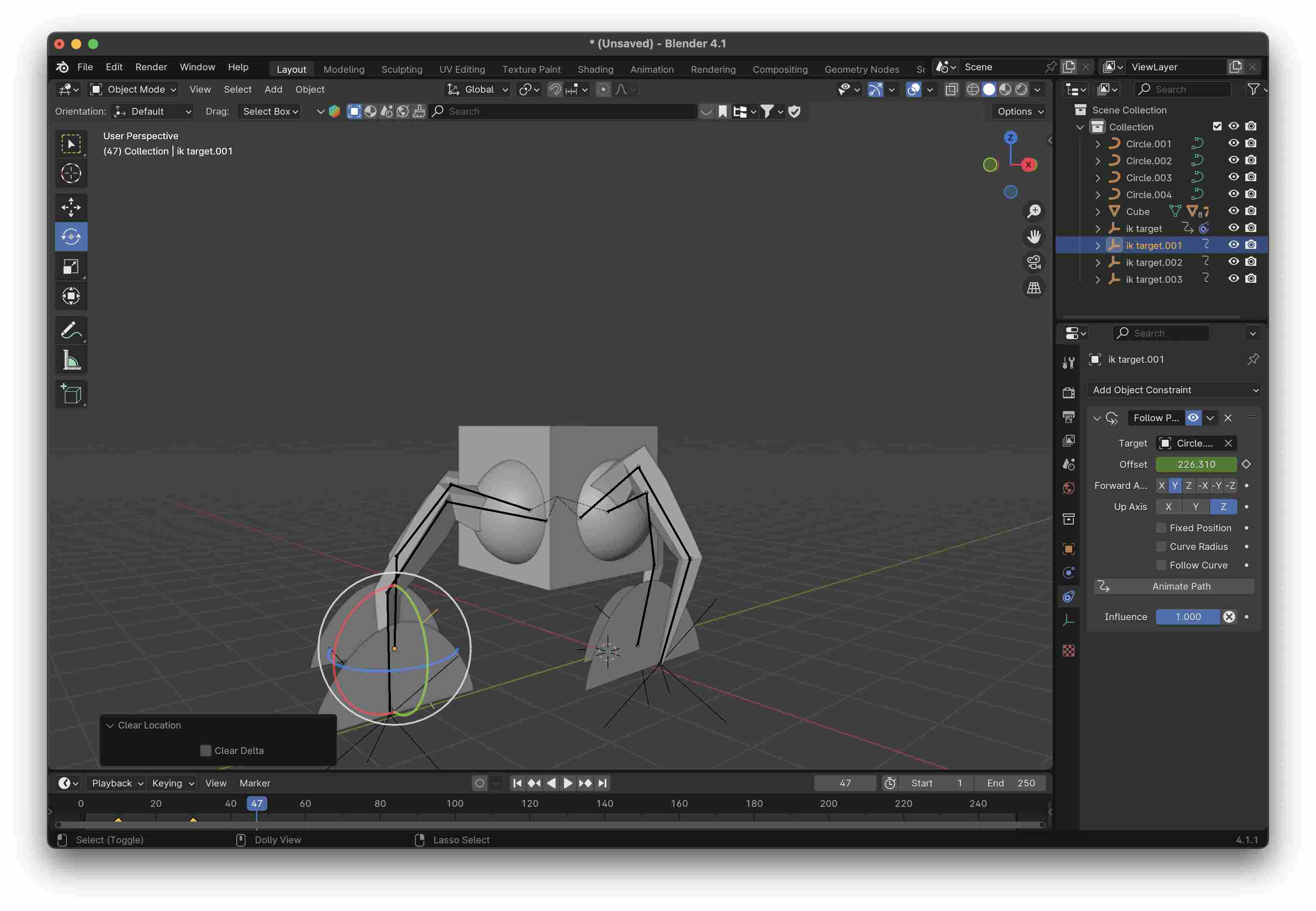Select the 3D Cursor tool
1316x911 pixels.
tap(71, 174)
